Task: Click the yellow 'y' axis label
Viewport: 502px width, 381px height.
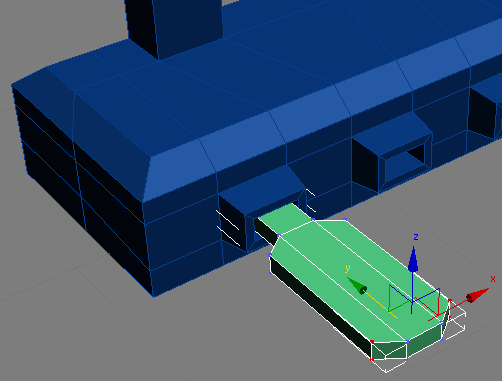Action: click(x=347, y=268)
